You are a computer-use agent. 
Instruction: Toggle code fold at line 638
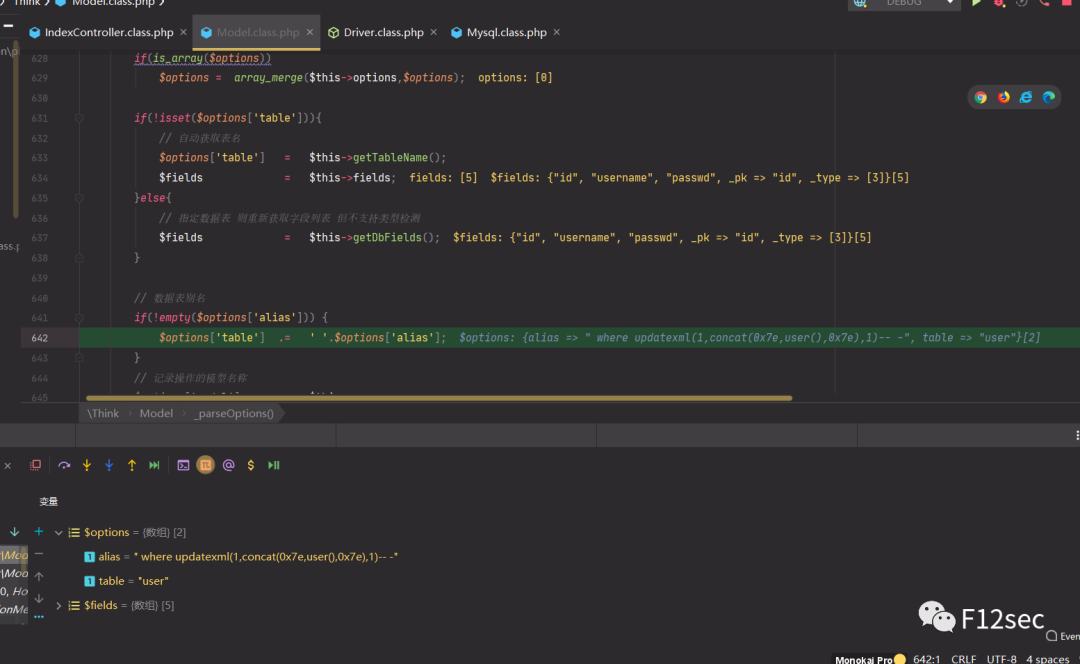[79, 258]
